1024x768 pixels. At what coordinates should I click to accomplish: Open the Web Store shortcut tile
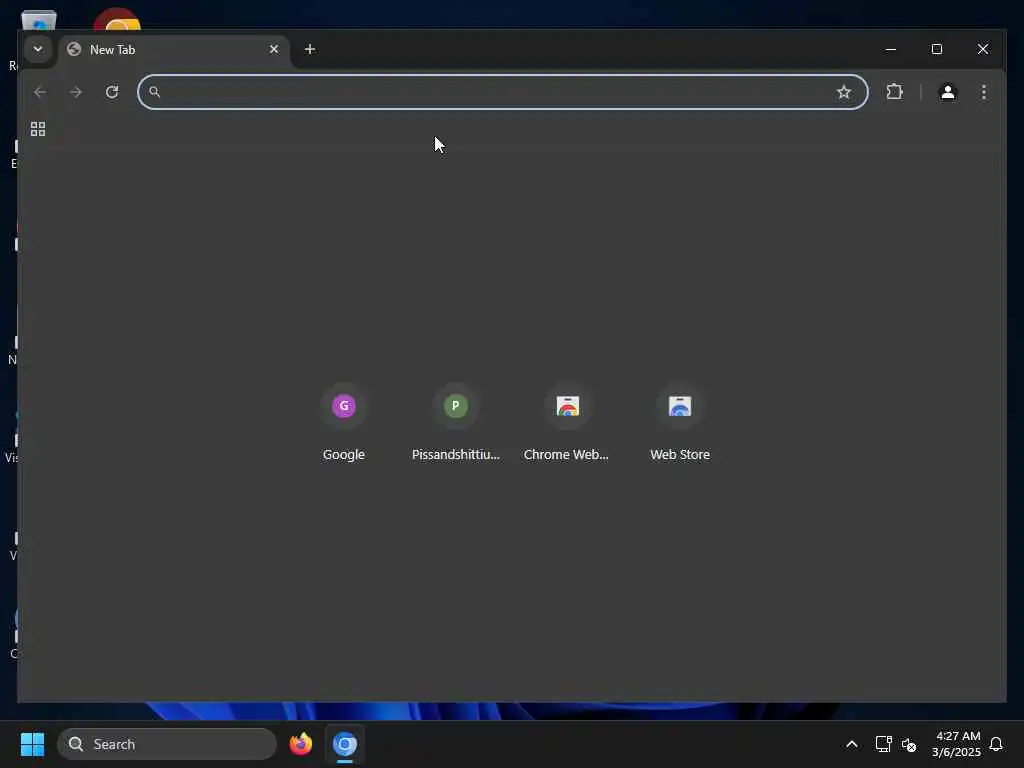click(680, 423)
